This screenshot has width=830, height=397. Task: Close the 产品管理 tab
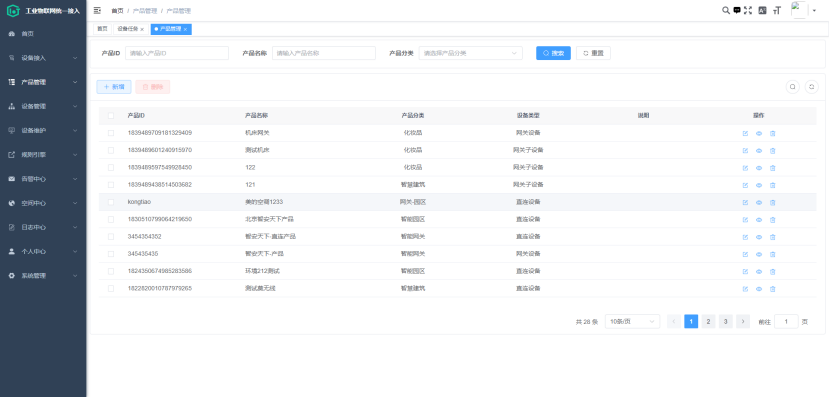coord(185,30)
